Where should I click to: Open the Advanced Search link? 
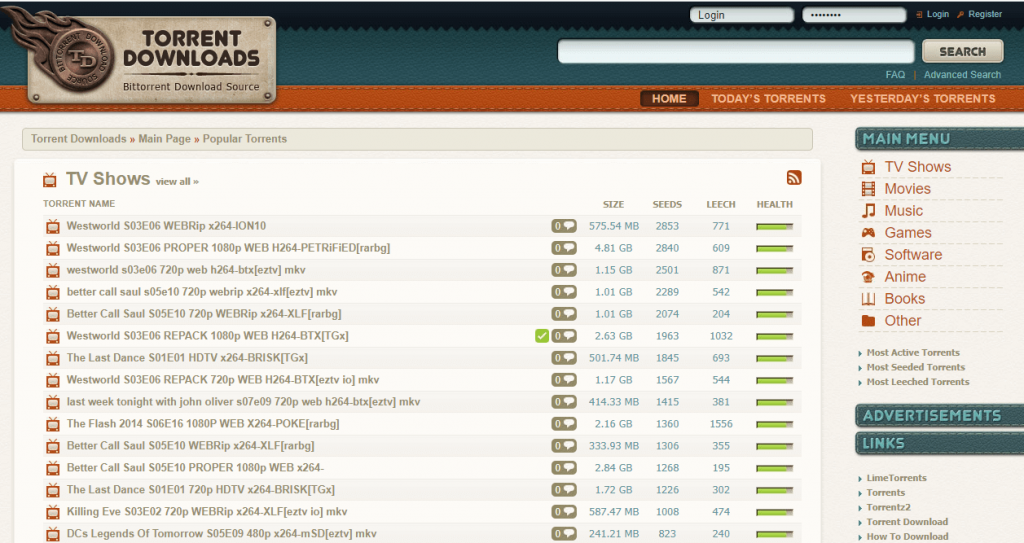coord(962,75)
